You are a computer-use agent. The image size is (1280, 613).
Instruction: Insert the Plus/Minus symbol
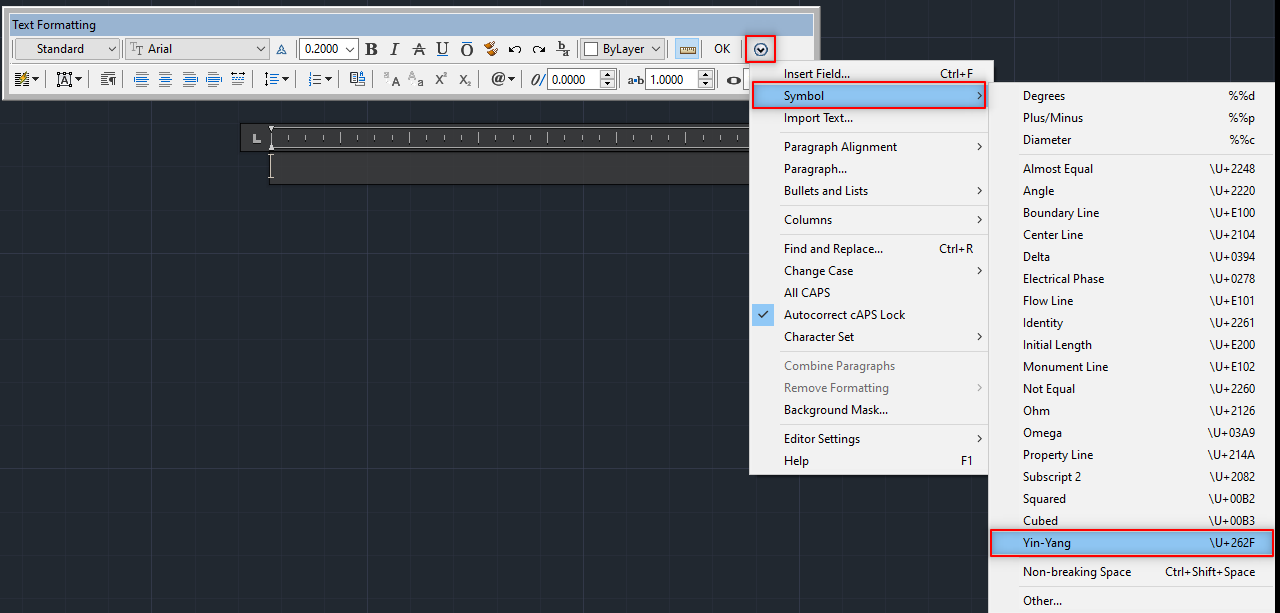[x=1134, y=118]
